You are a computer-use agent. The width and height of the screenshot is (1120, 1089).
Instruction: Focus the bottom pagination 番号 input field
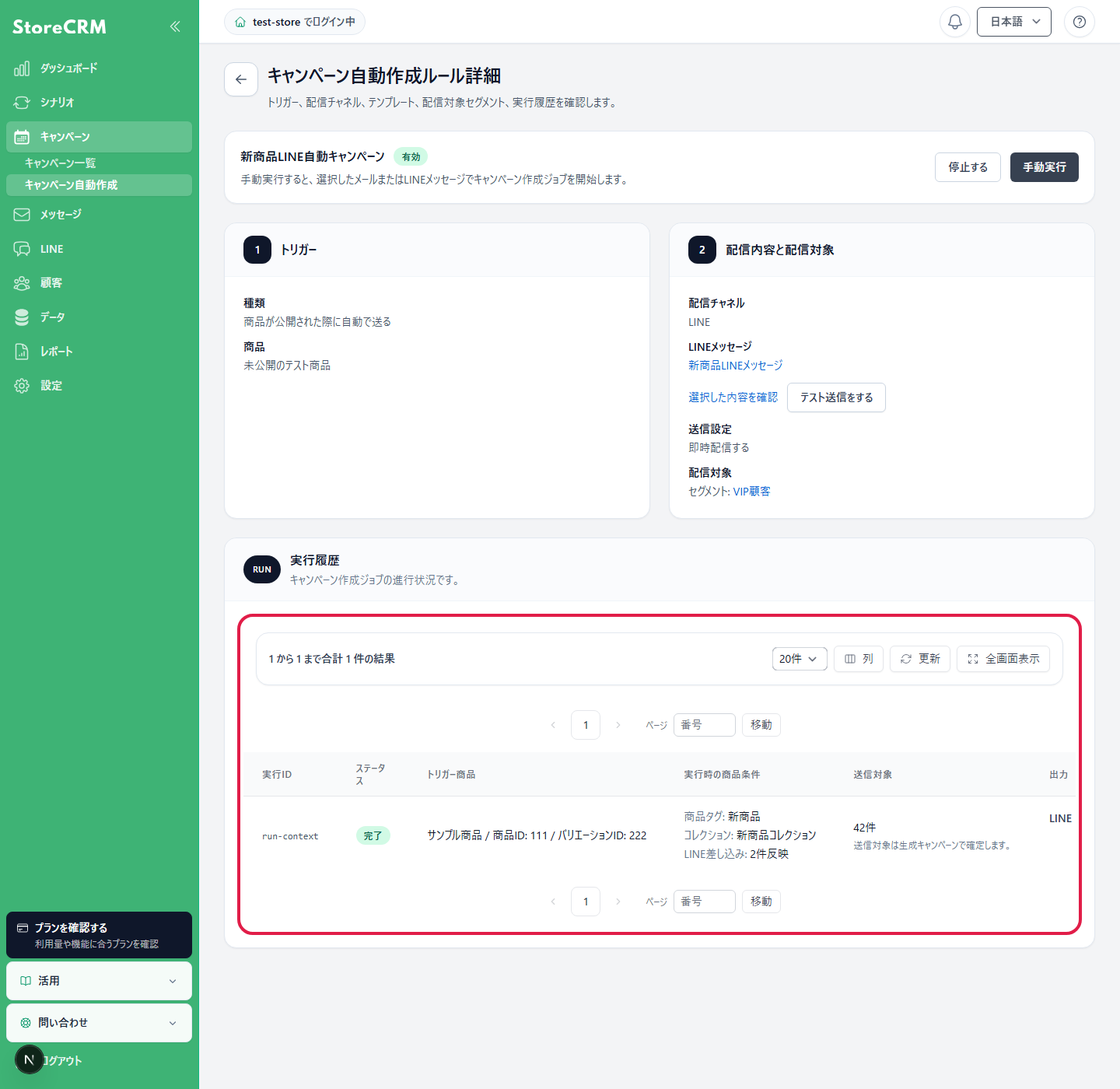coord(705,902)
